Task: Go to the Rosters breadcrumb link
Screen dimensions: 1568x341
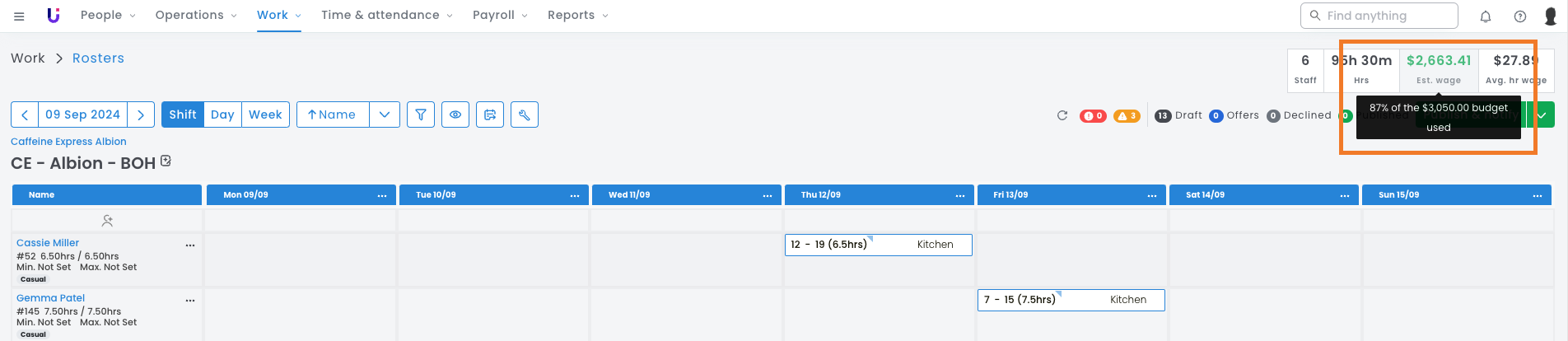Action: tap(98, 58)
